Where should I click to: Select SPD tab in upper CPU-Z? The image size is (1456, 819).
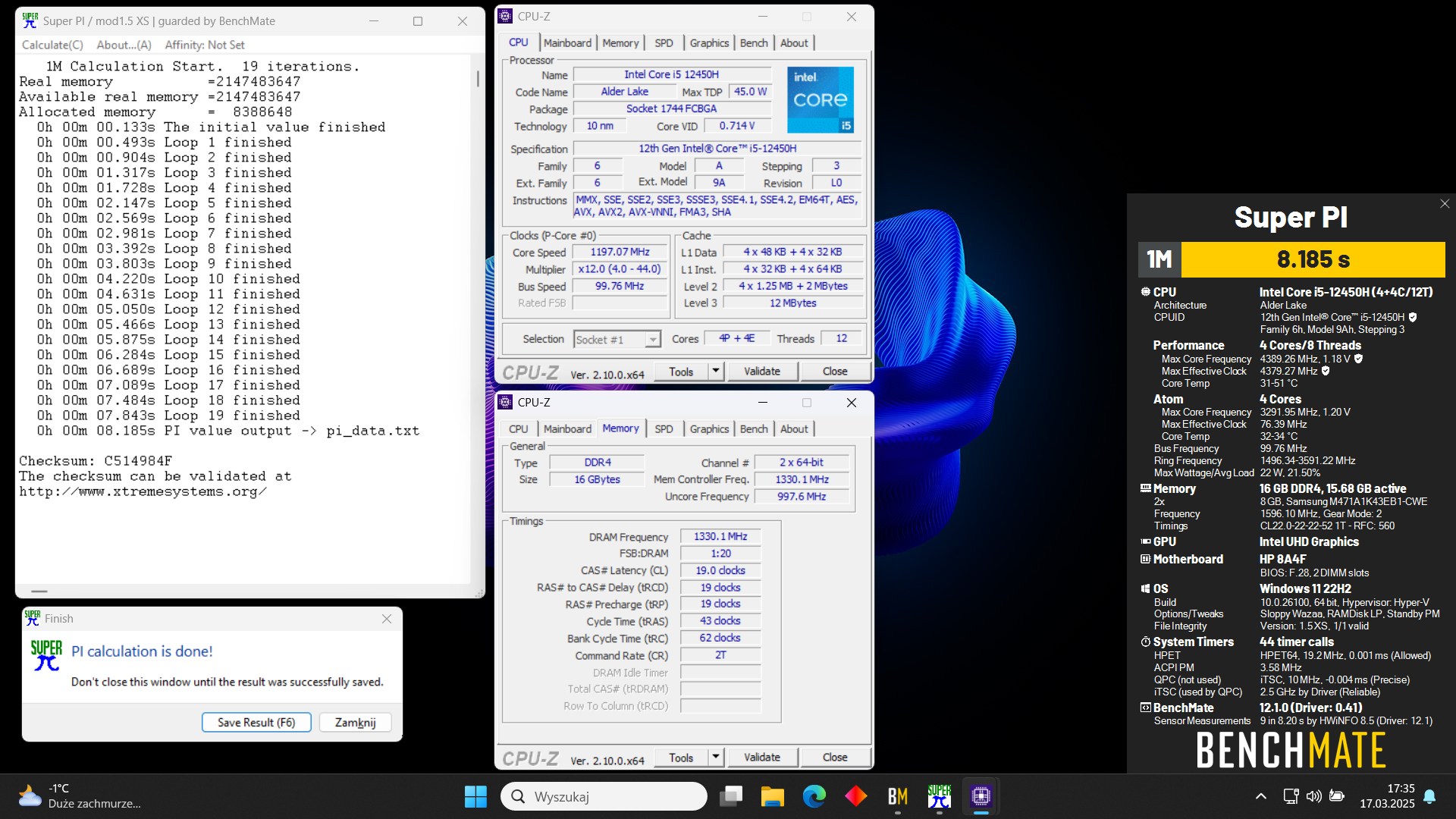(x=664, y=43)
